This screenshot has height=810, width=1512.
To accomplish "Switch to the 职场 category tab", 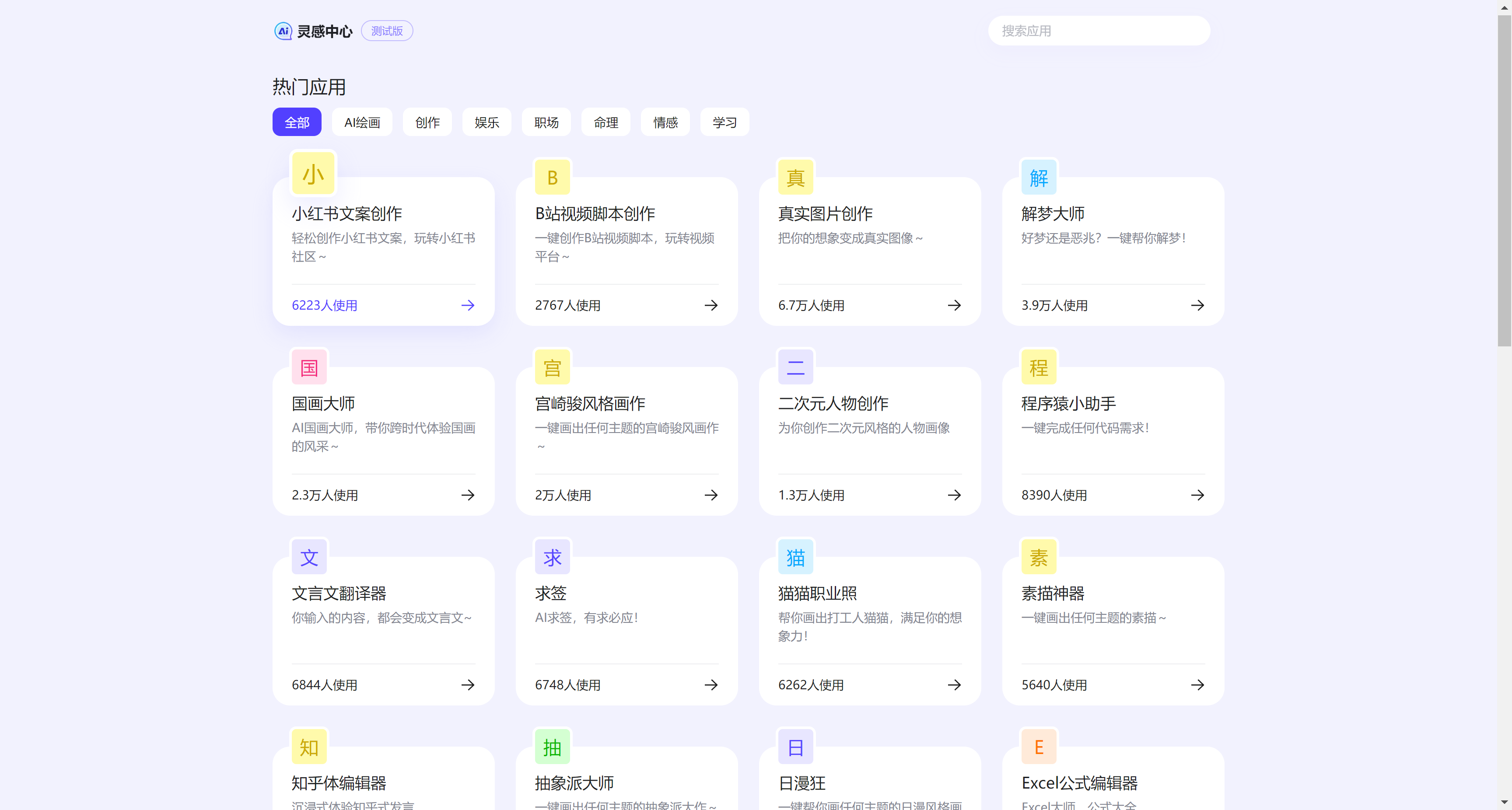I will point(546,122).
